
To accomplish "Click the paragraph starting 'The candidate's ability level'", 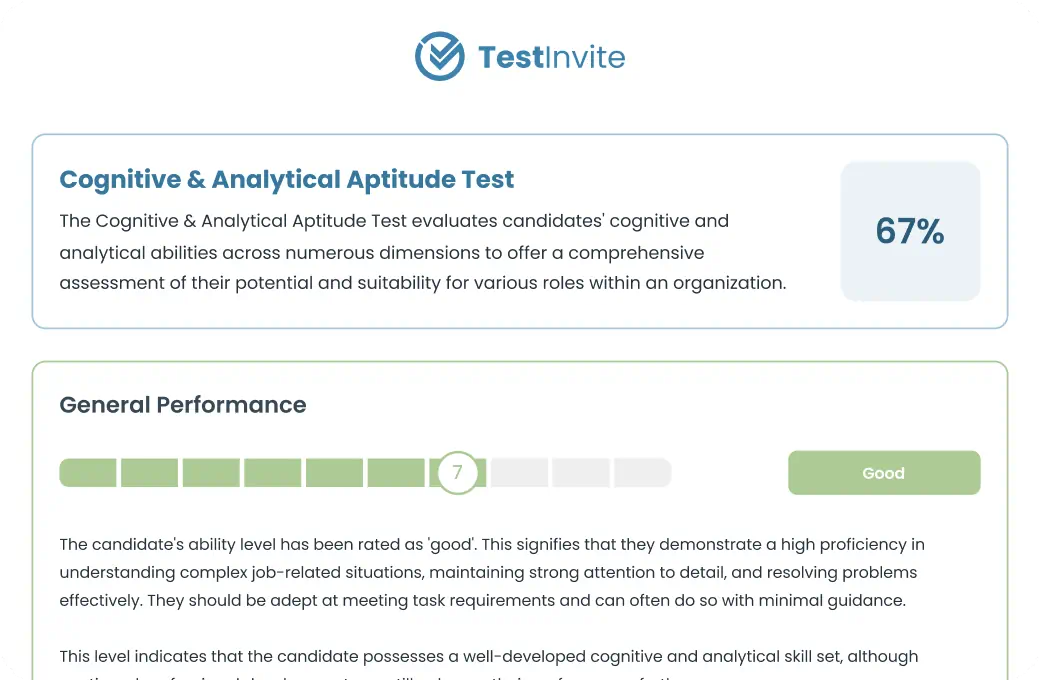I will pyautogui.click(x=491, y=572).
